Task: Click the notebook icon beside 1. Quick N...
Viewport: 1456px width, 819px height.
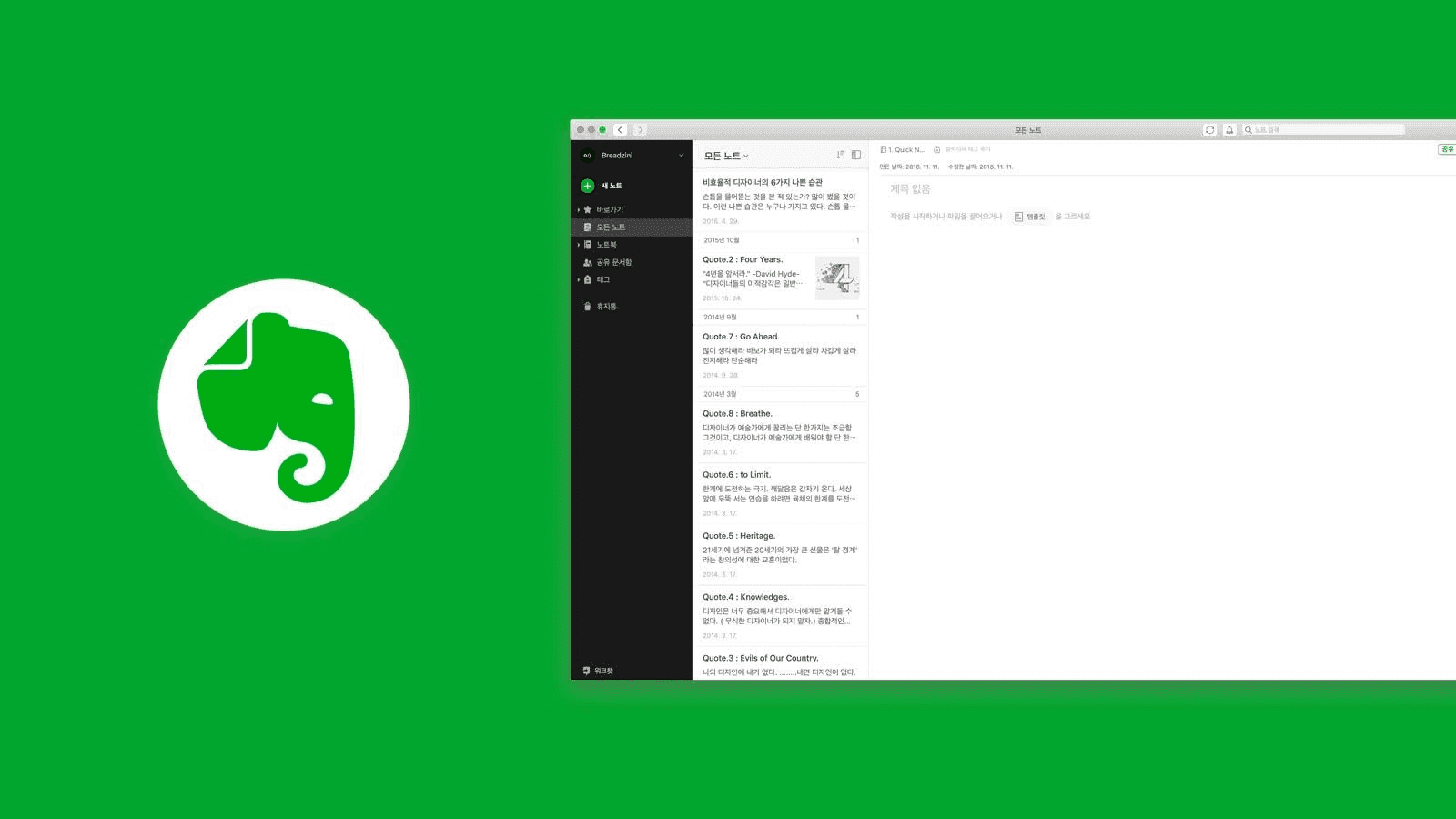Action: 883,149
